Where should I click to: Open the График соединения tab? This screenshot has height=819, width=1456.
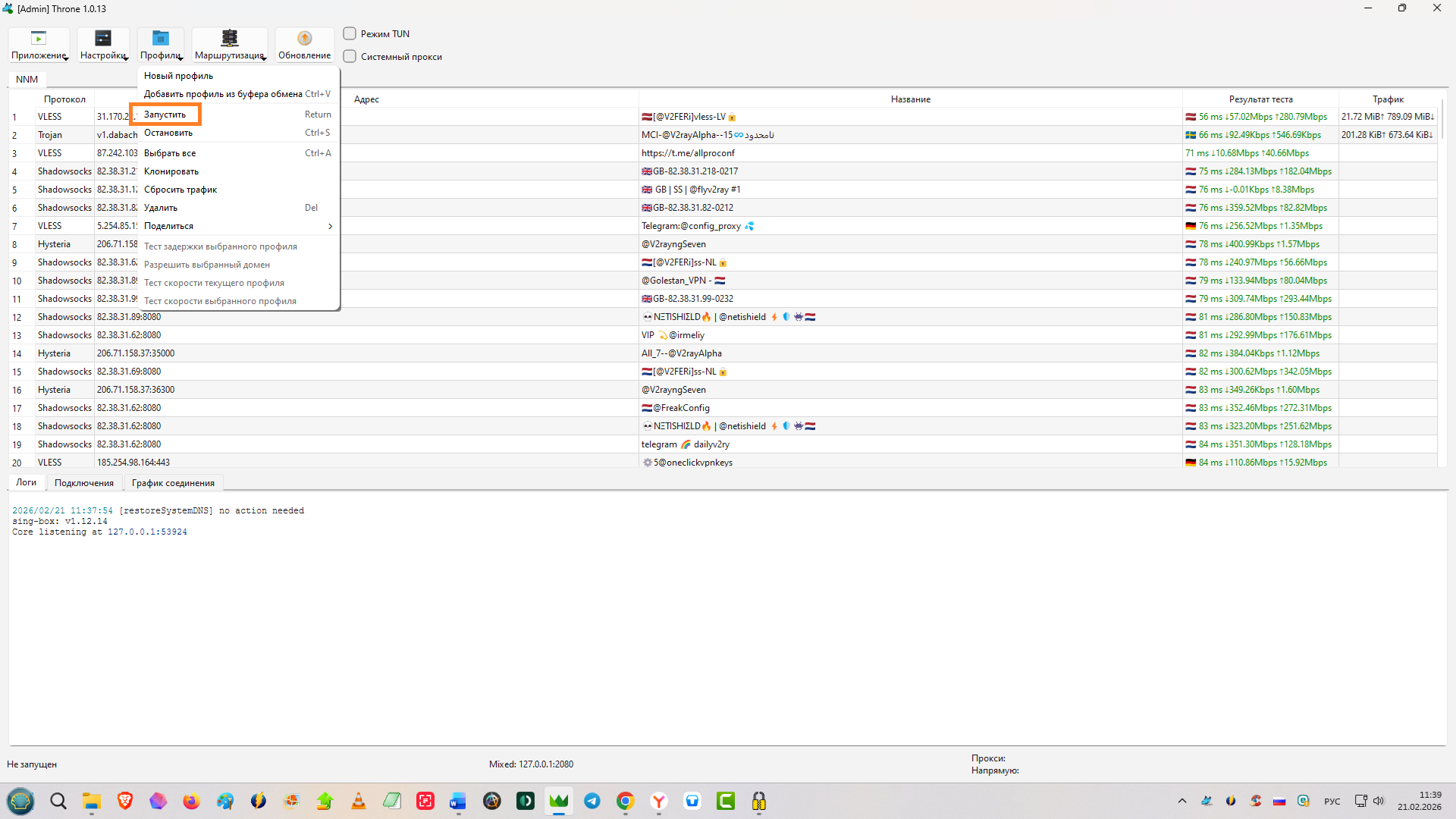[x=173, y=483]
